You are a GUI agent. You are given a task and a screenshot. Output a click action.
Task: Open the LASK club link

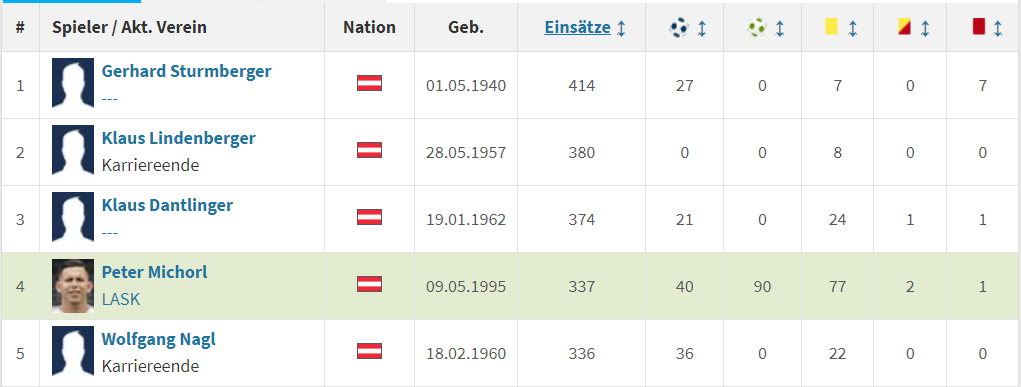(120, 299)
